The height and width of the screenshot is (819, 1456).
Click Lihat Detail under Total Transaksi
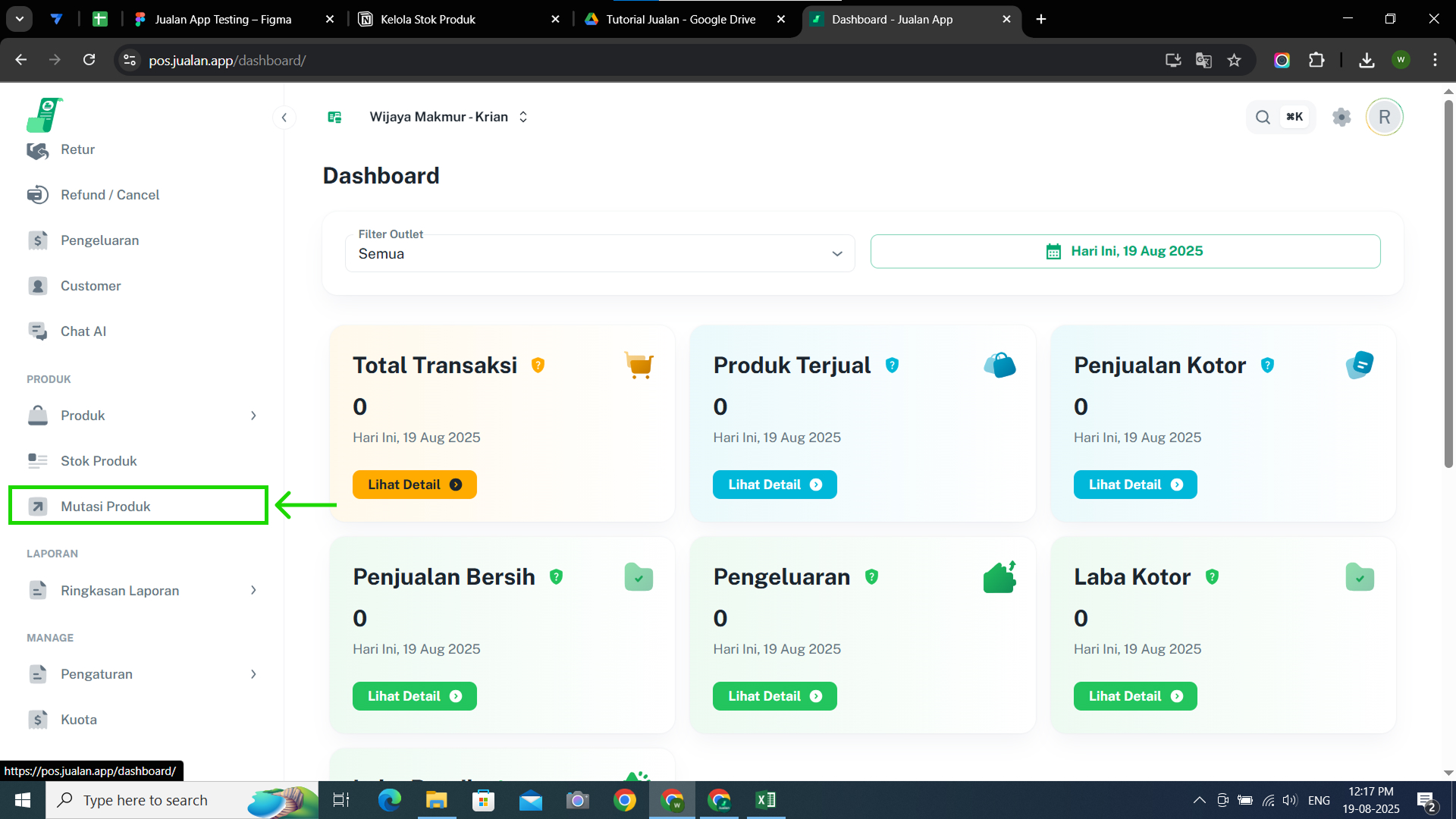point(414,485)
